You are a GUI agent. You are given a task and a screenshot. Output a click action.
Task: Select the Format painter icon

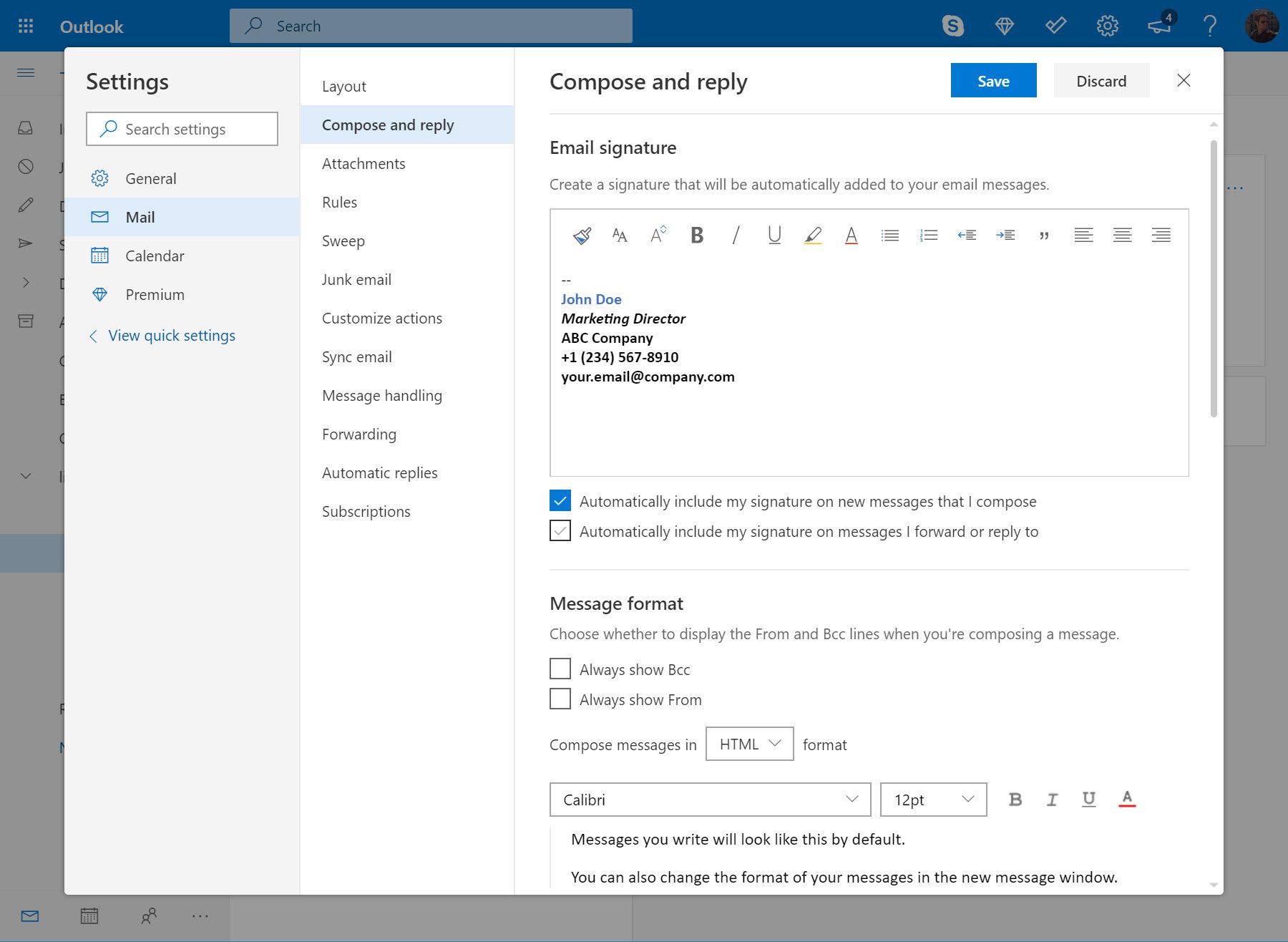pos(581,235)
